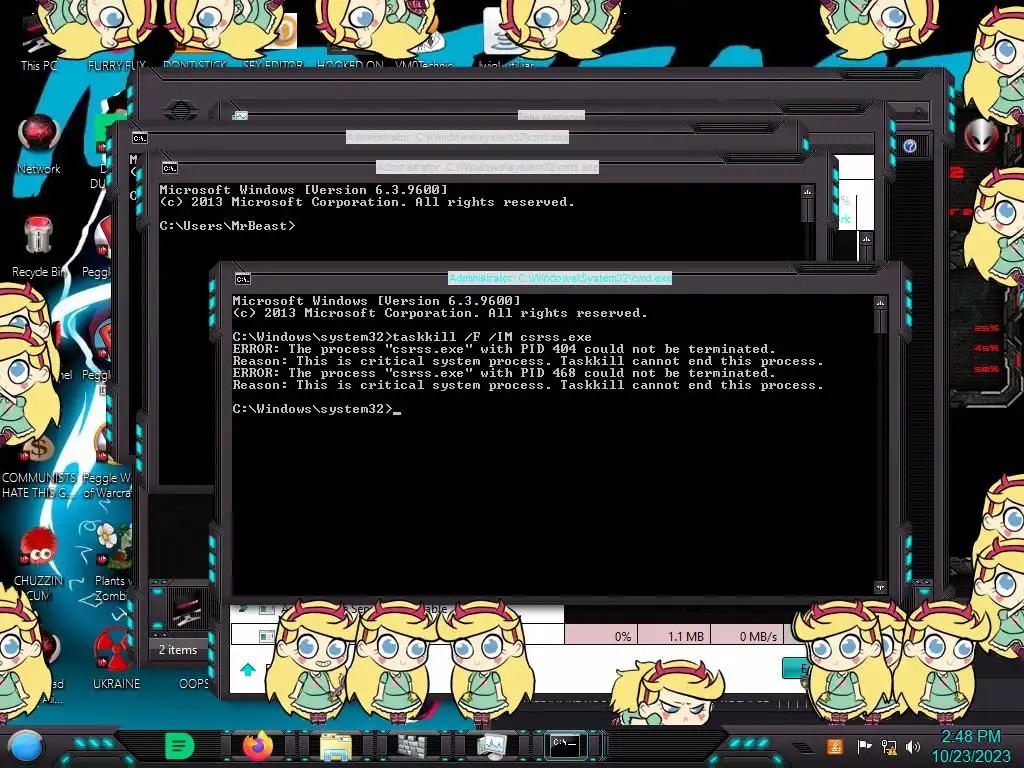Image resolution: width=1024 pixels, height=768 pixels.
Task: Open the green chat-bubble app on taskbar
Action: [x=180, y=746]
